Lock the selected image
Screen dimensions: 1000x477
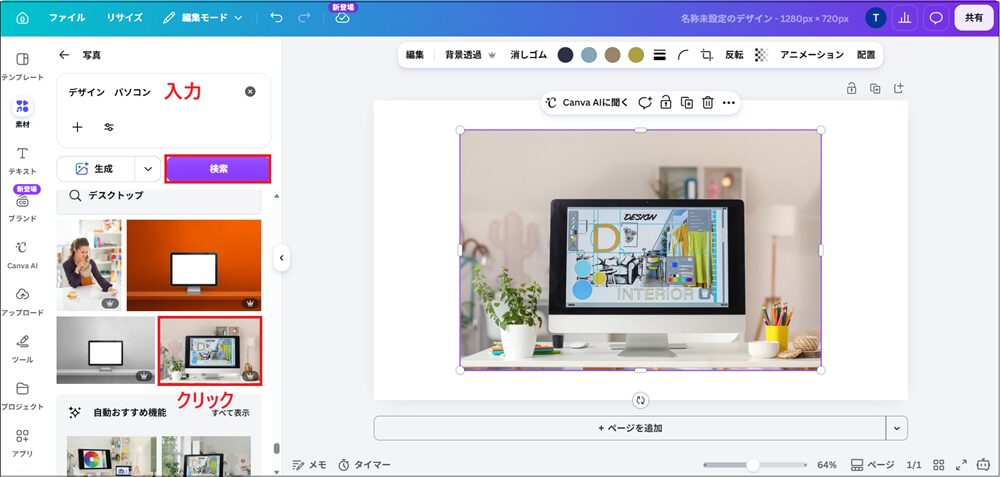(x=666, y=103)
